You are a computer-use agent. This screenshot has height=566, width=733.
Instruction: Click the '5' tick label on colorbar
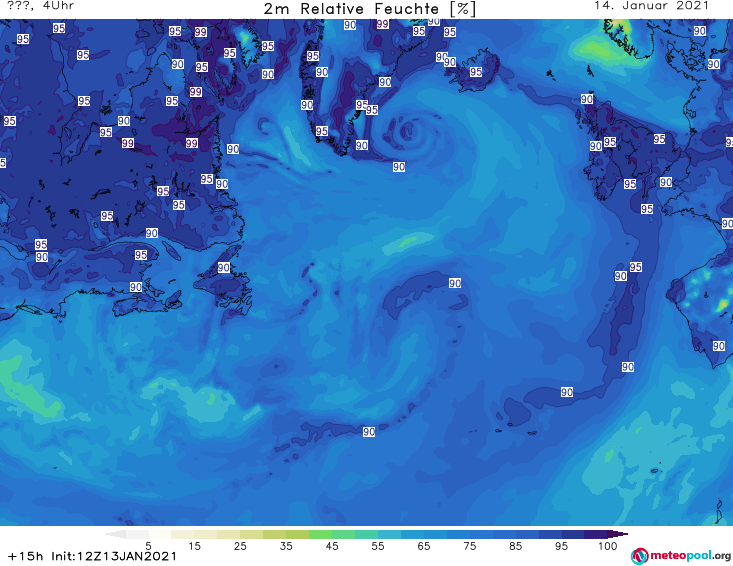[148, 546]
